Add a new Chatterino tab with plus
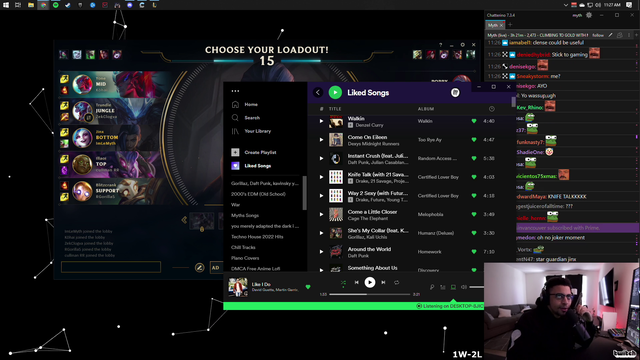The image size is (640, 360). pyautogui.click(x=510, y=25)
